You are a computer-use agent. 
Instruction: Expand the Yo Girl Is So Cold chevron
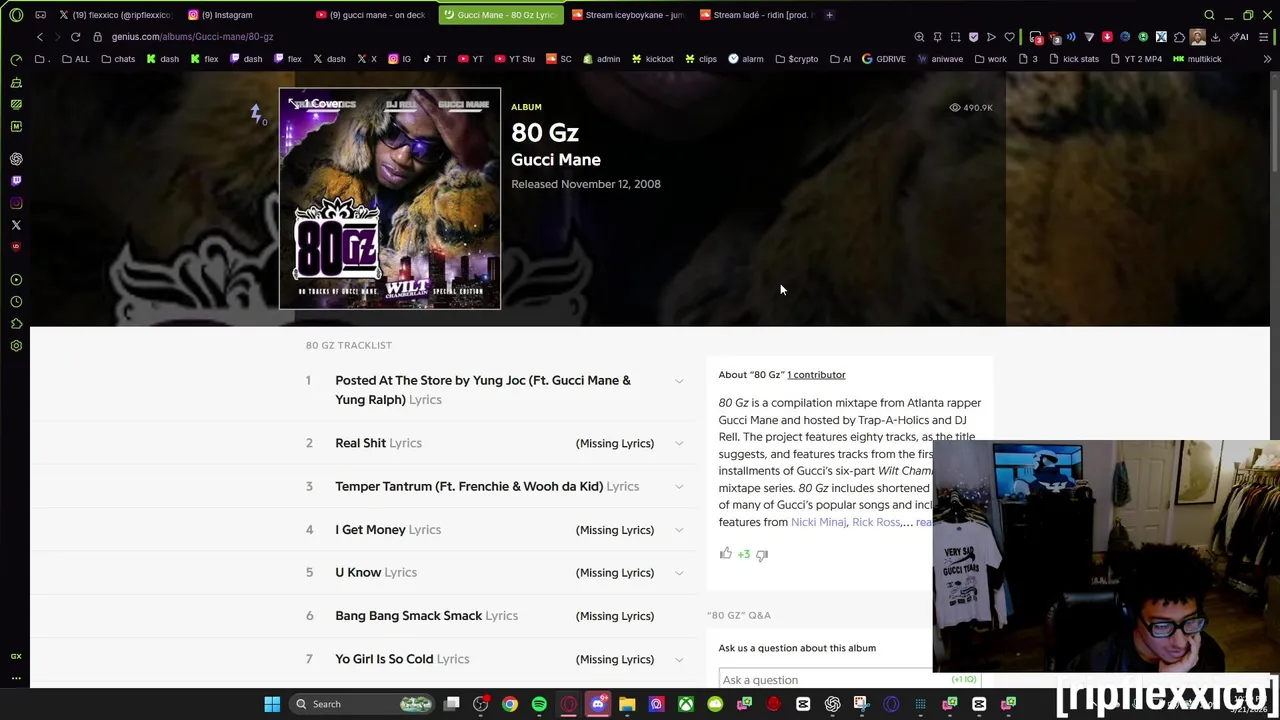pos(679,659)
